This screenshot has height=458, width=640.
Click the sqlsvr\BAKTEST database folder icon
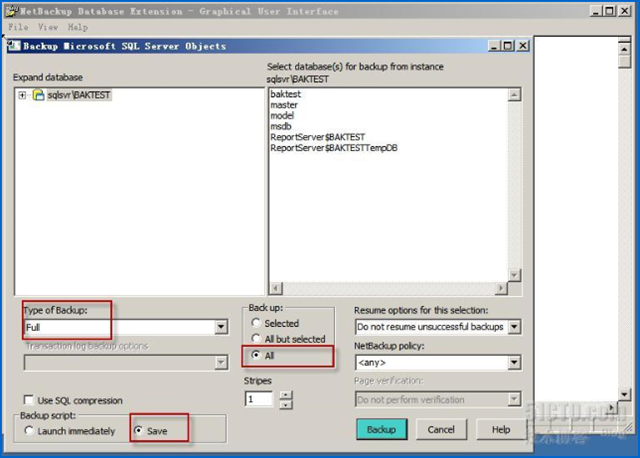pos(38,95)
